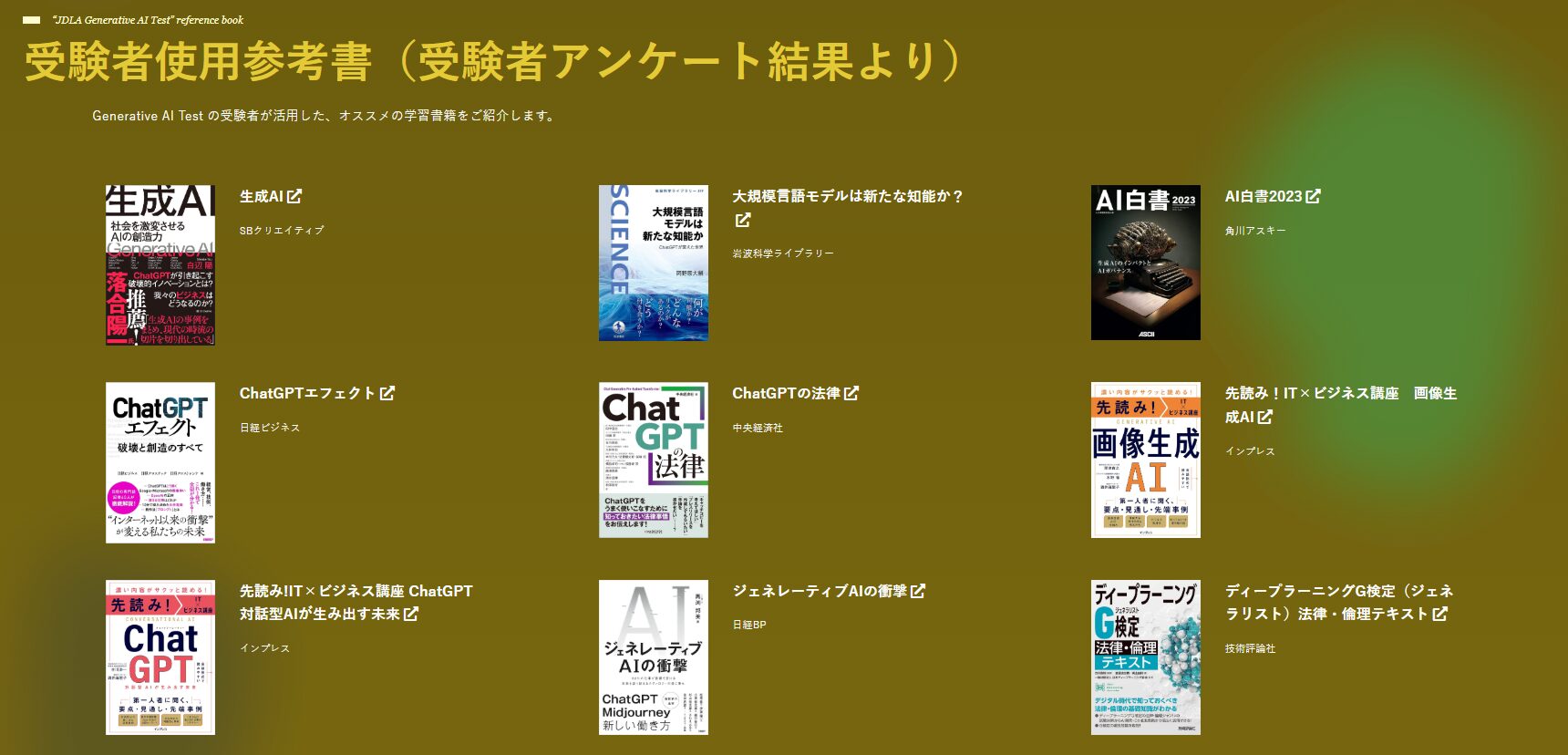Open the 画像生成AI book cover

point(1145,460)
